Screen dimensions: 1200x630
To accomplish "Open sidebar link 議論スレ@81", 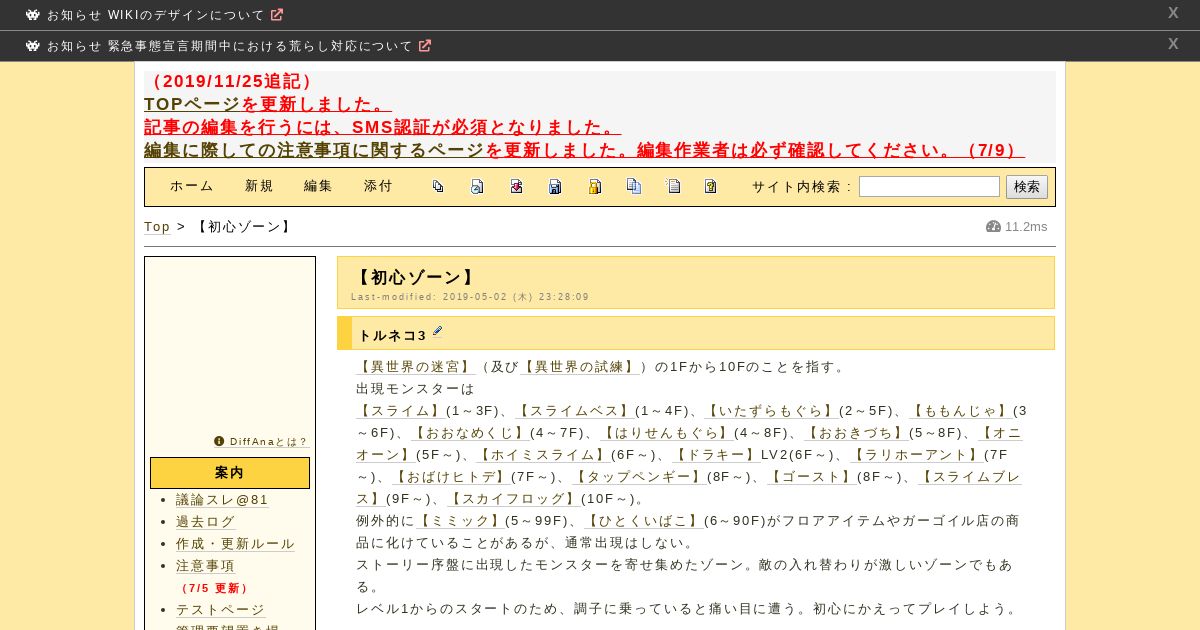I will tap(222, 500).
